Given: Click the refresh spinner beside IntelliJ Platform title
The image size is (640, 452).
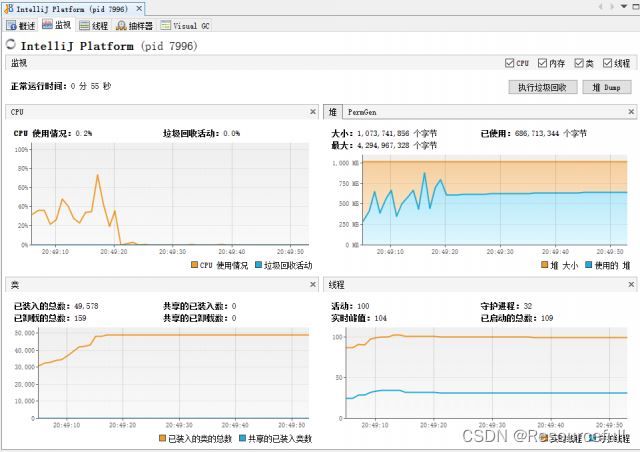Looking at the screenshot, I should [11, 44].
